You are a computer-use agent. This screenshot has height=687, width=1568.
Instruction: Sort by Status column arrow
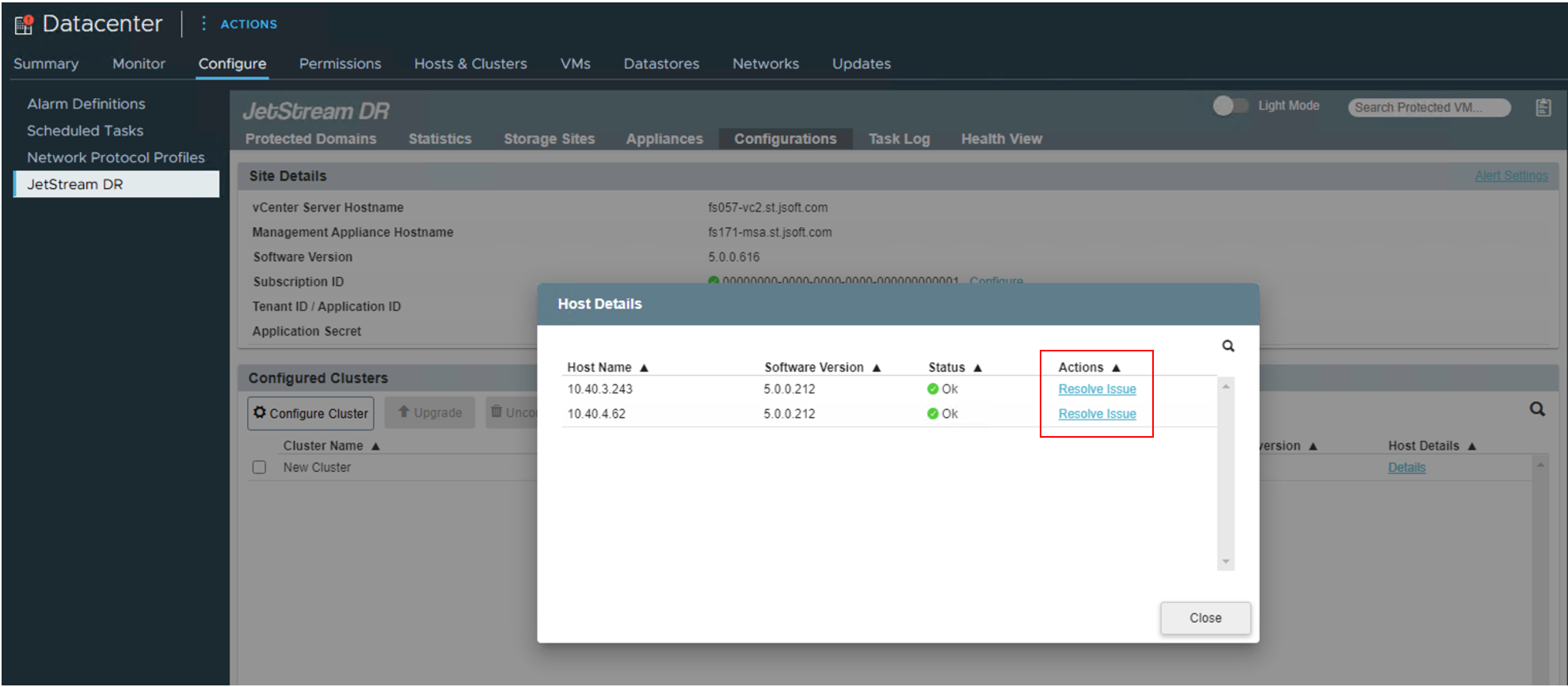(977, 367)
